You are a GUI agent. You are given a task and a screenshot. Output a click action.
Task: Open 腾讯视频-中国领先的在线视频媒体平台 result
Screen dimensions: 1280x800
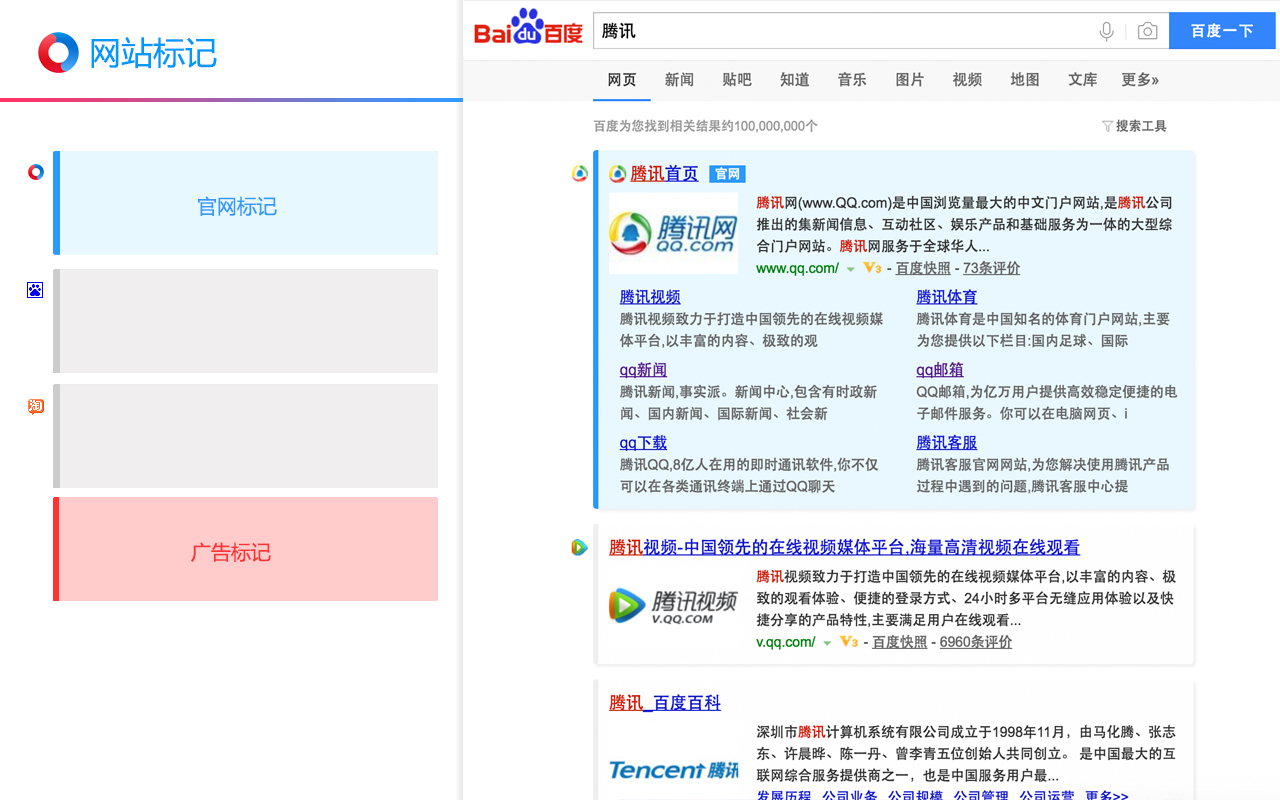(x=844, y=548)
